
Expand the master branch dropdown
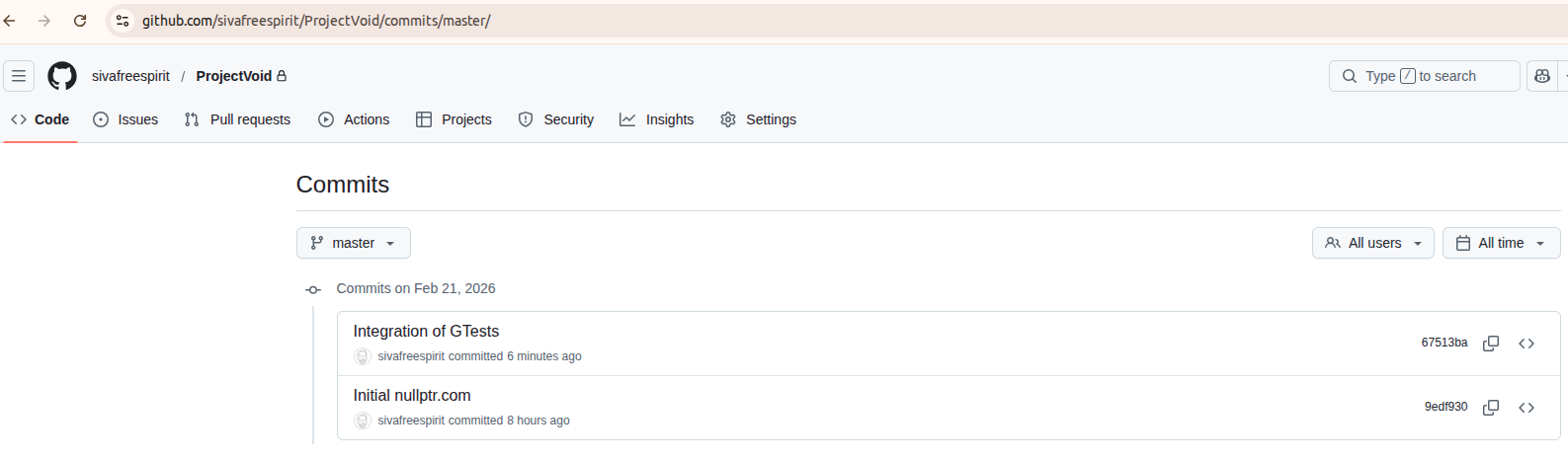353,243
